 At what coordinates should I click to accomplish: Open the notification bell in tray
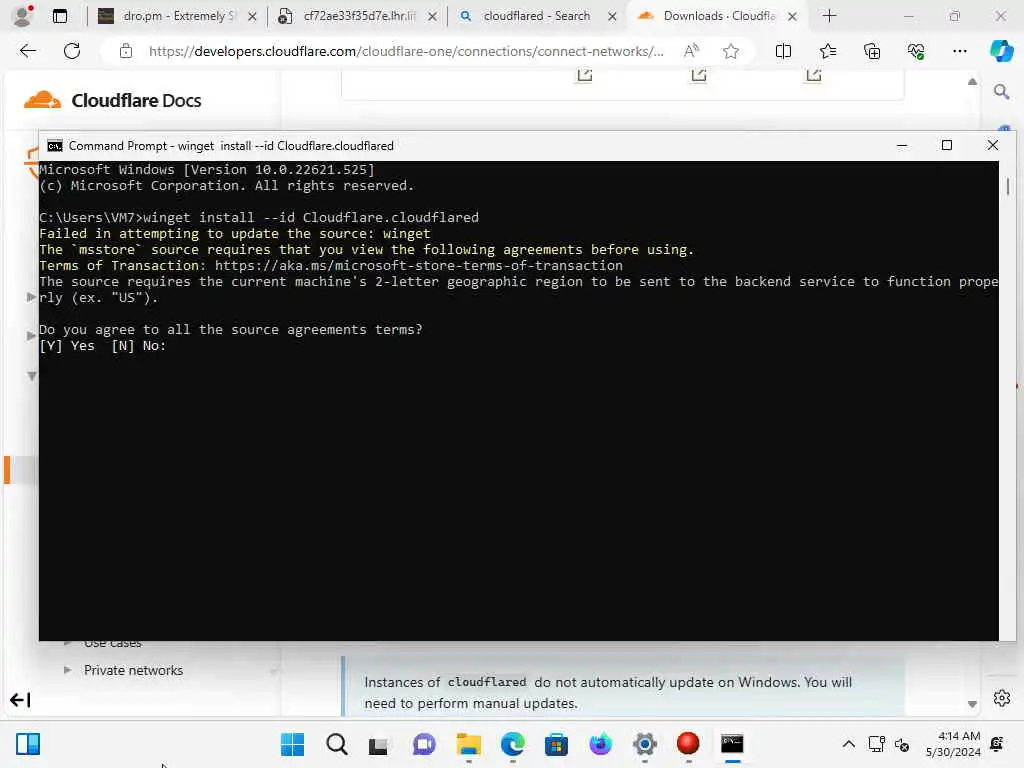[x=997, y=744]
